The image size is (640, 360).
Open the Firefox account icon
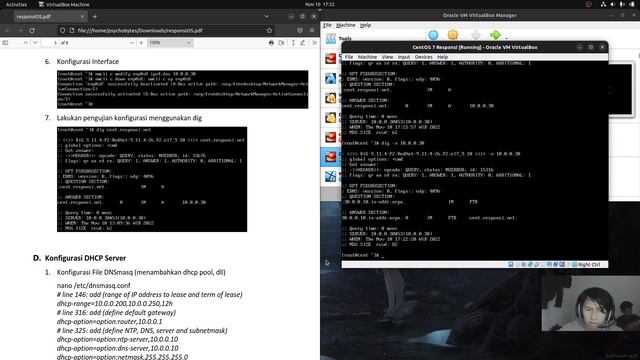300,30
